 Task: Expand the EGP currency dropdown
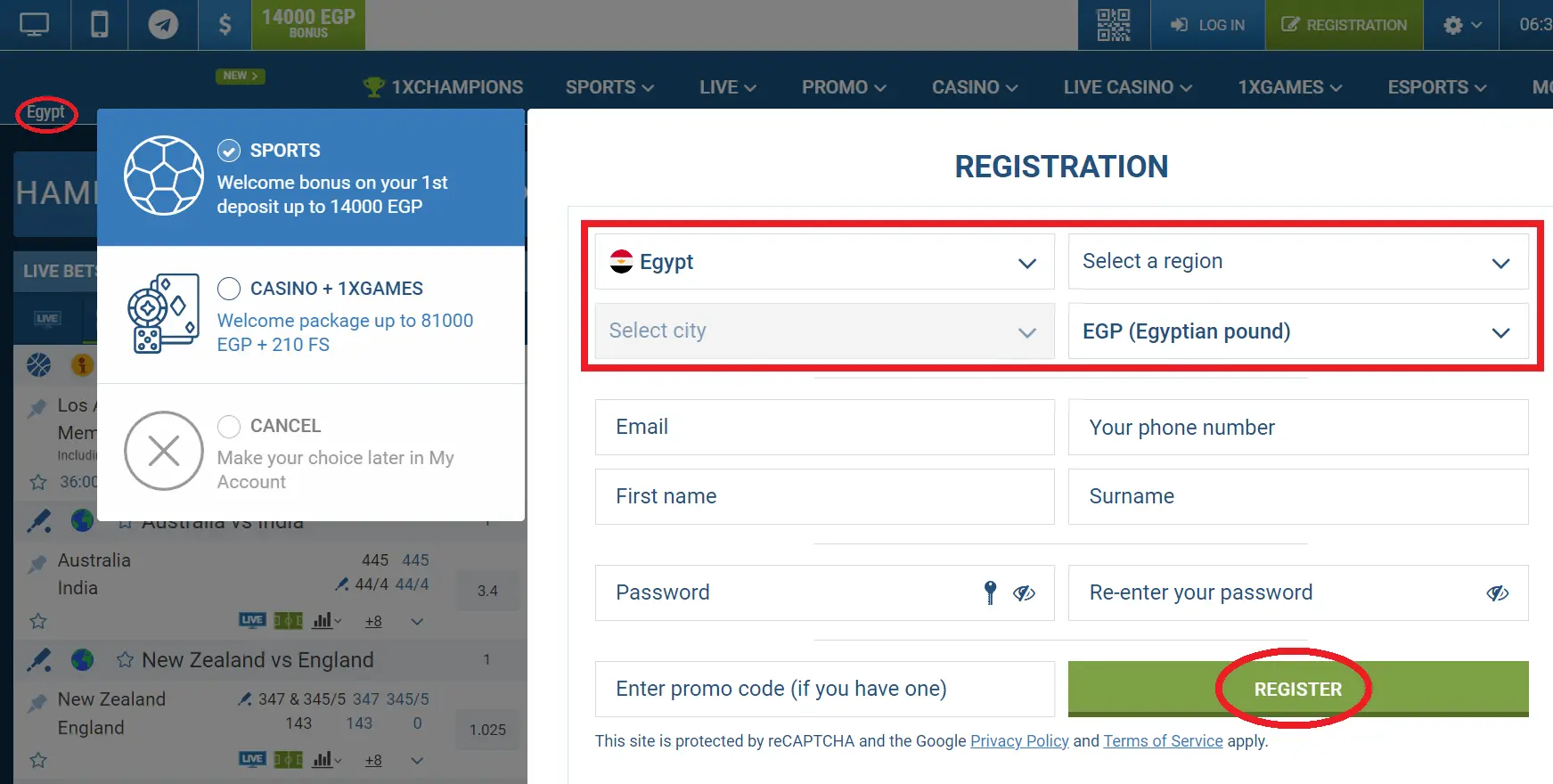click(1297, 331)
